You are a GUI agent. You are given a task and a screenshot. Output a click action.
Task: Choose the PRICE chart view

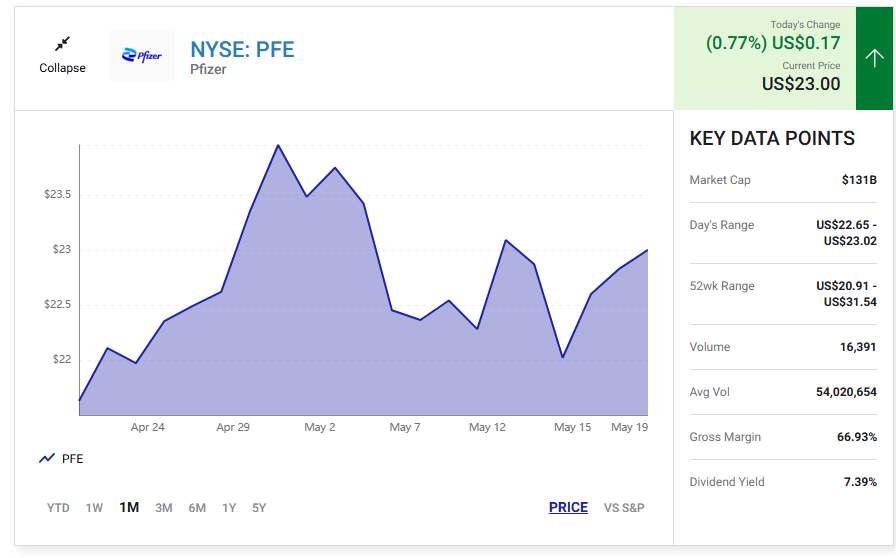click(568, 508)
